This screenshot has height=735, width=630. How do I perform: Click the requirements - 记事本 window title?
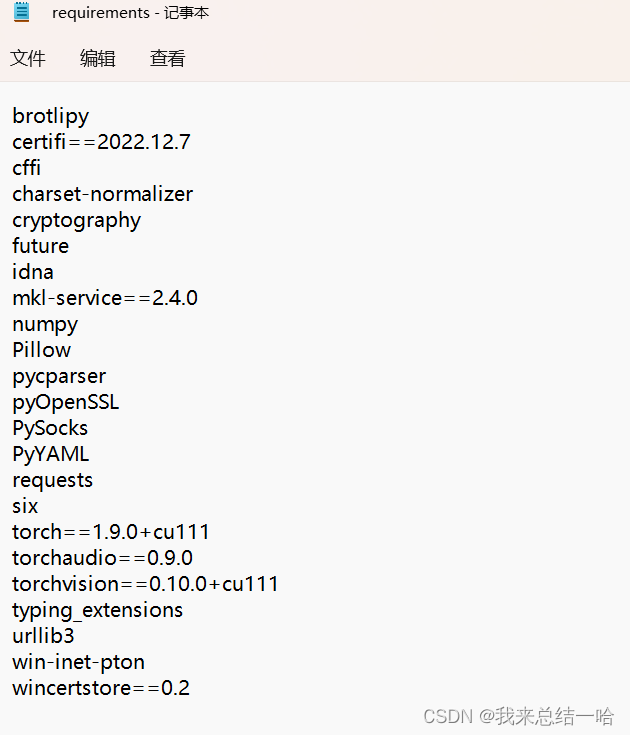(x=130, y=13)
